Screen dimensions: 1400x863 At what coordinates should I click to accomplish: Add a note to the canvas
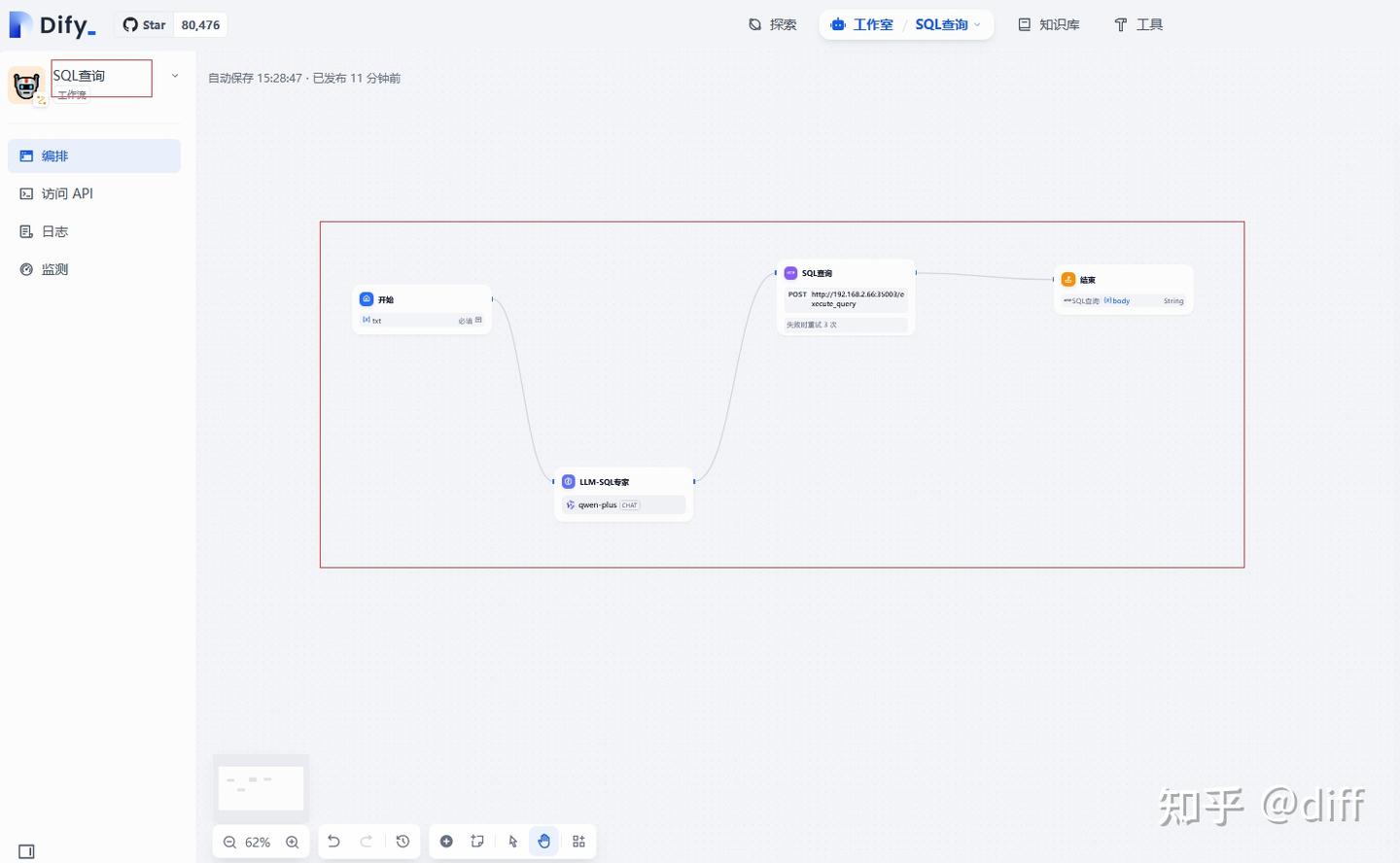[477, 842]
